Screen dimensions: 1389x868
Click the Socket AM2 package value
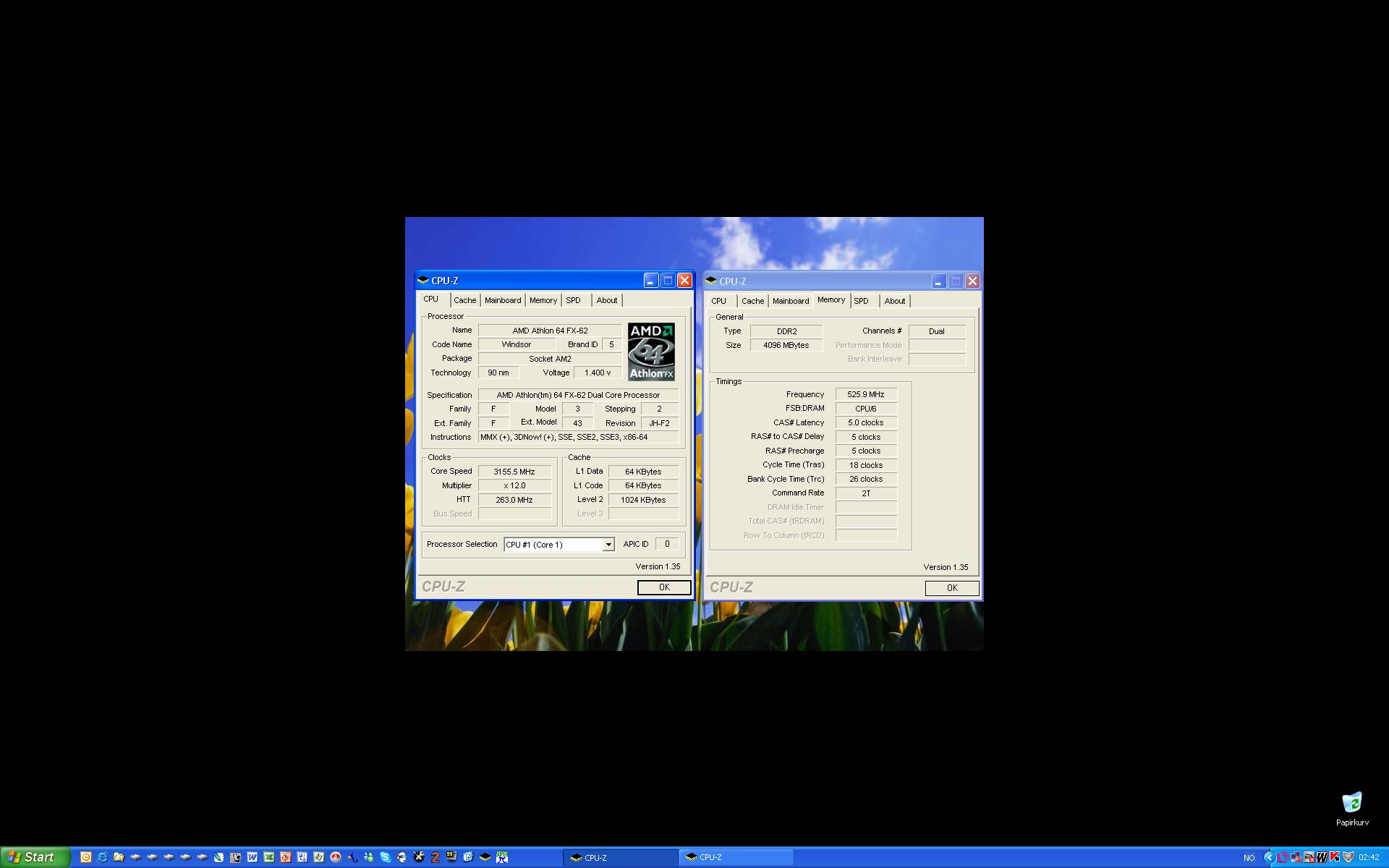click(550, 359)
